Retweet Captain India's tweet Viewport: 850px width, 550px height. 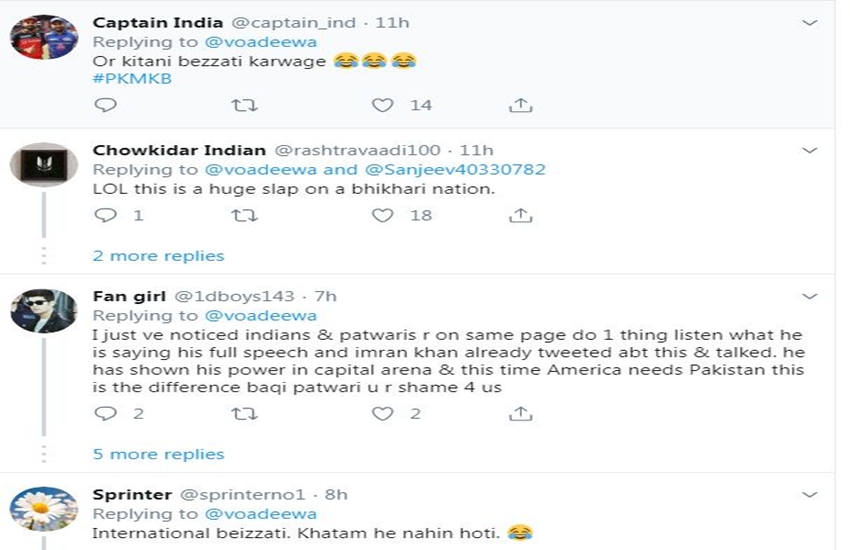244,105
